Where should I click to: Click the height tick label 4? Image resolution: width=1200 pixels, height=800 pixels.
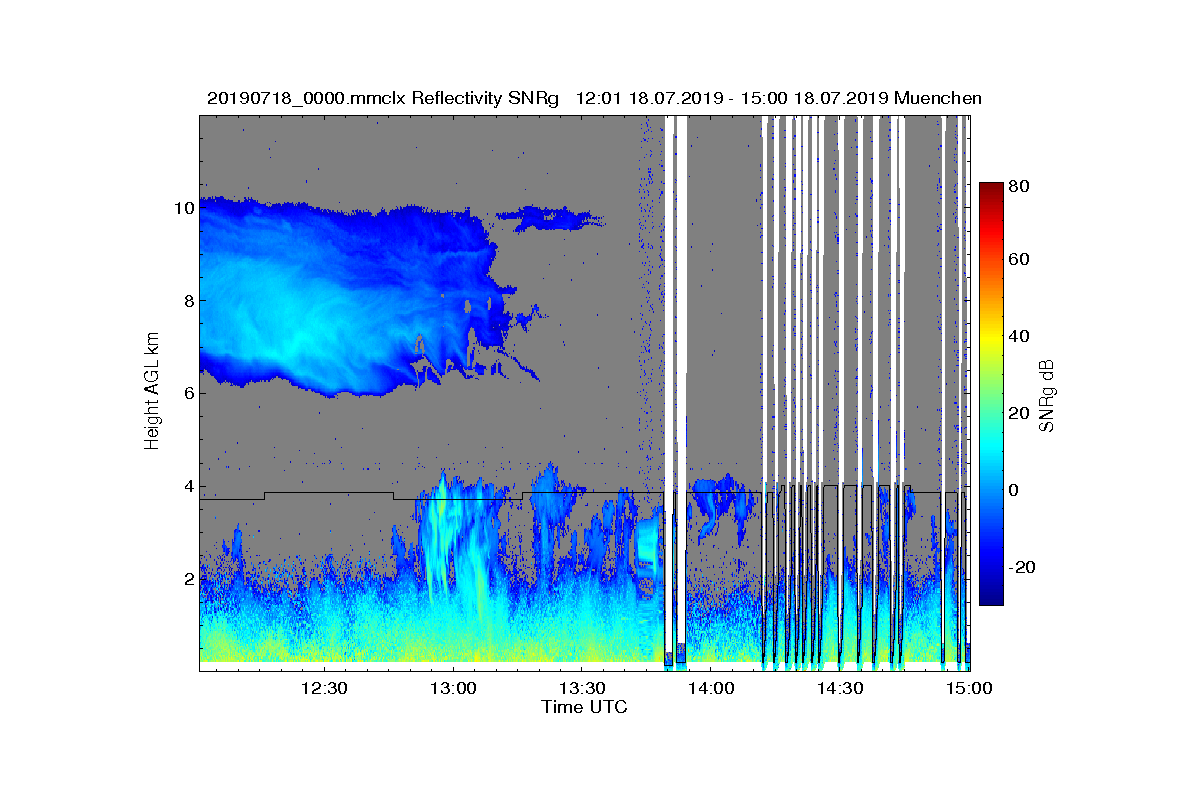click(187, 486)
